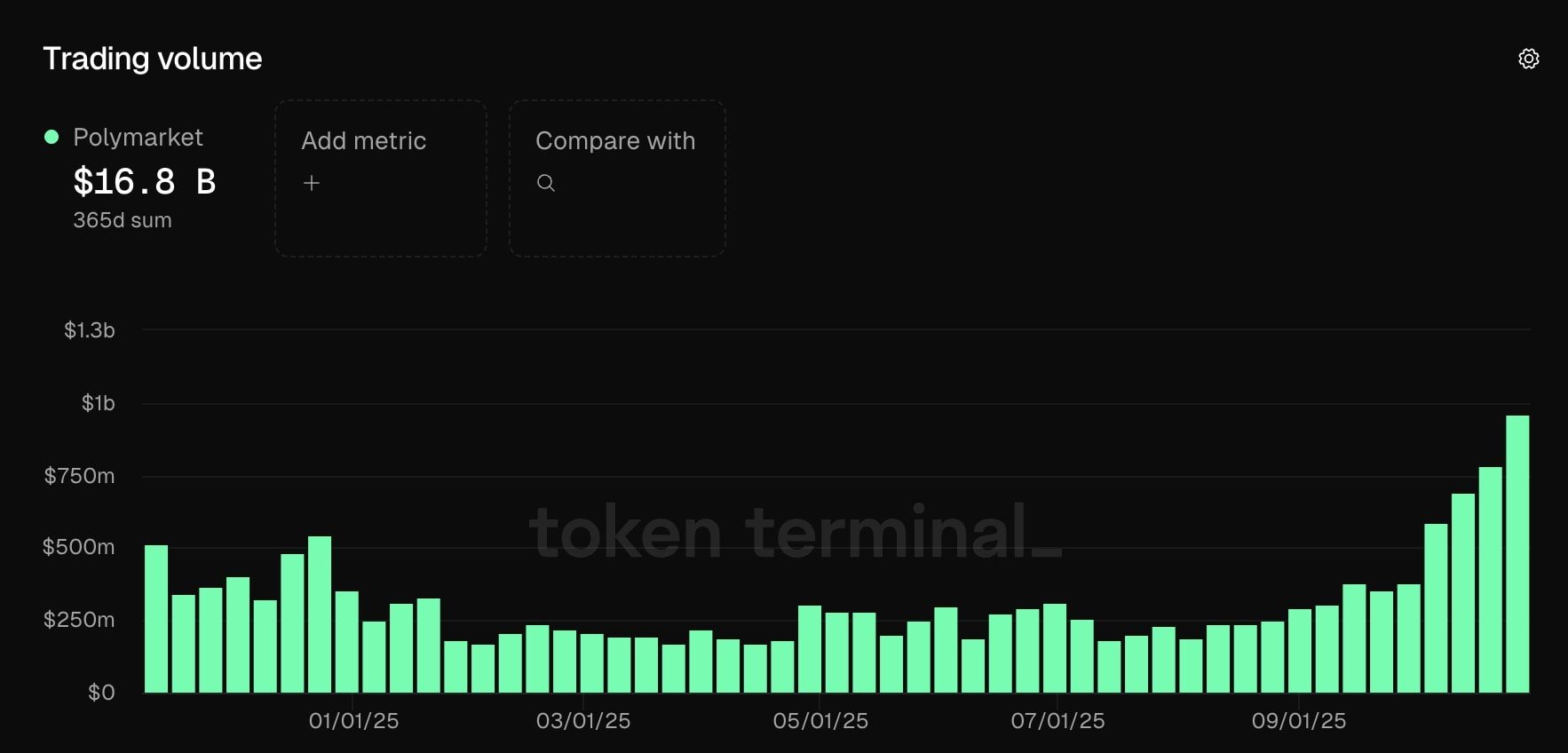Screen dimensions: 1568x753
Task: Click the first bar at the chart's left edge
Action: pyautogui.click(x=156, y=619)
